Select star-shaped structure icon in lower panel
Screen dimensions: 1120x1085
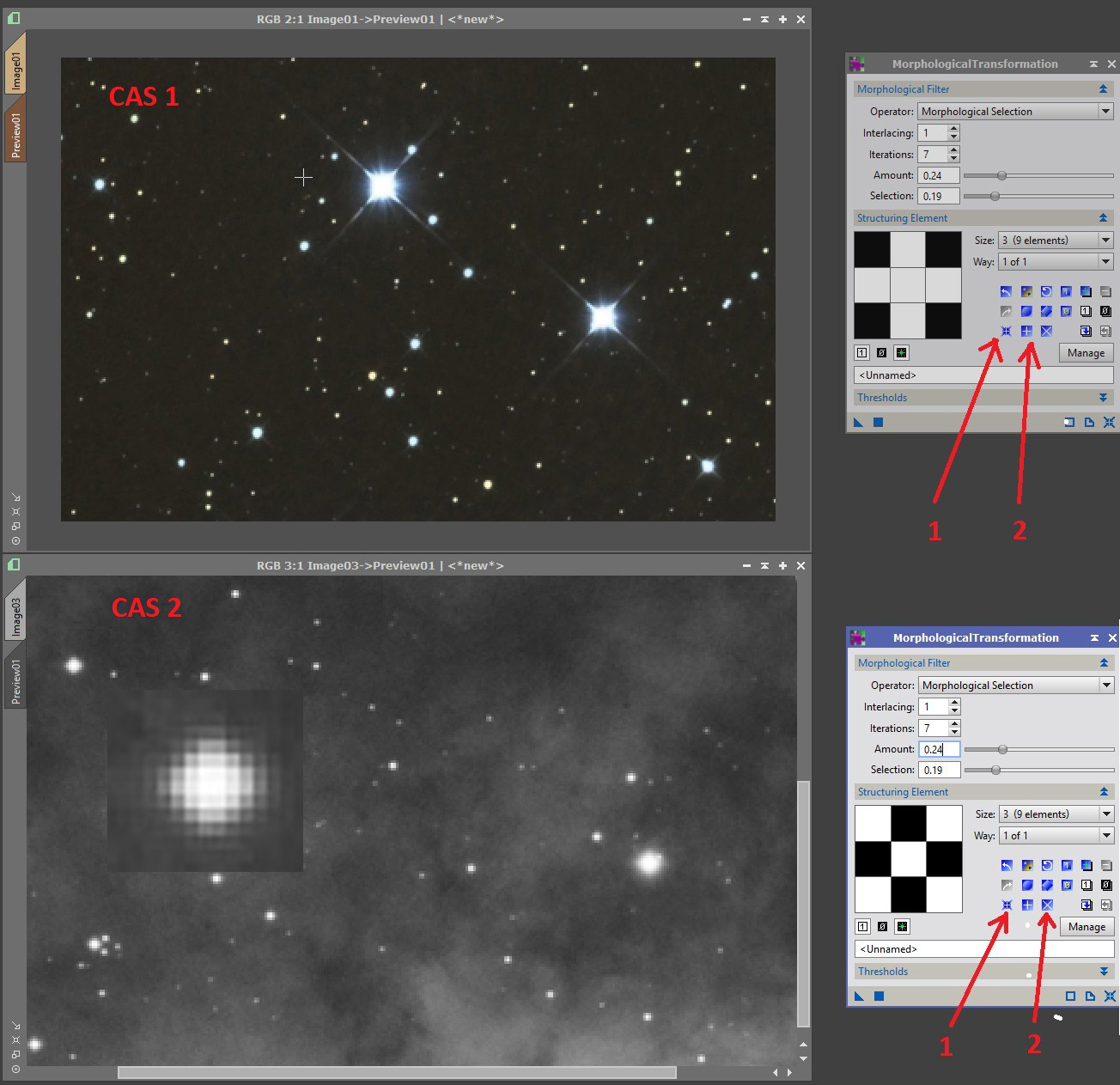pos(1007,905)
